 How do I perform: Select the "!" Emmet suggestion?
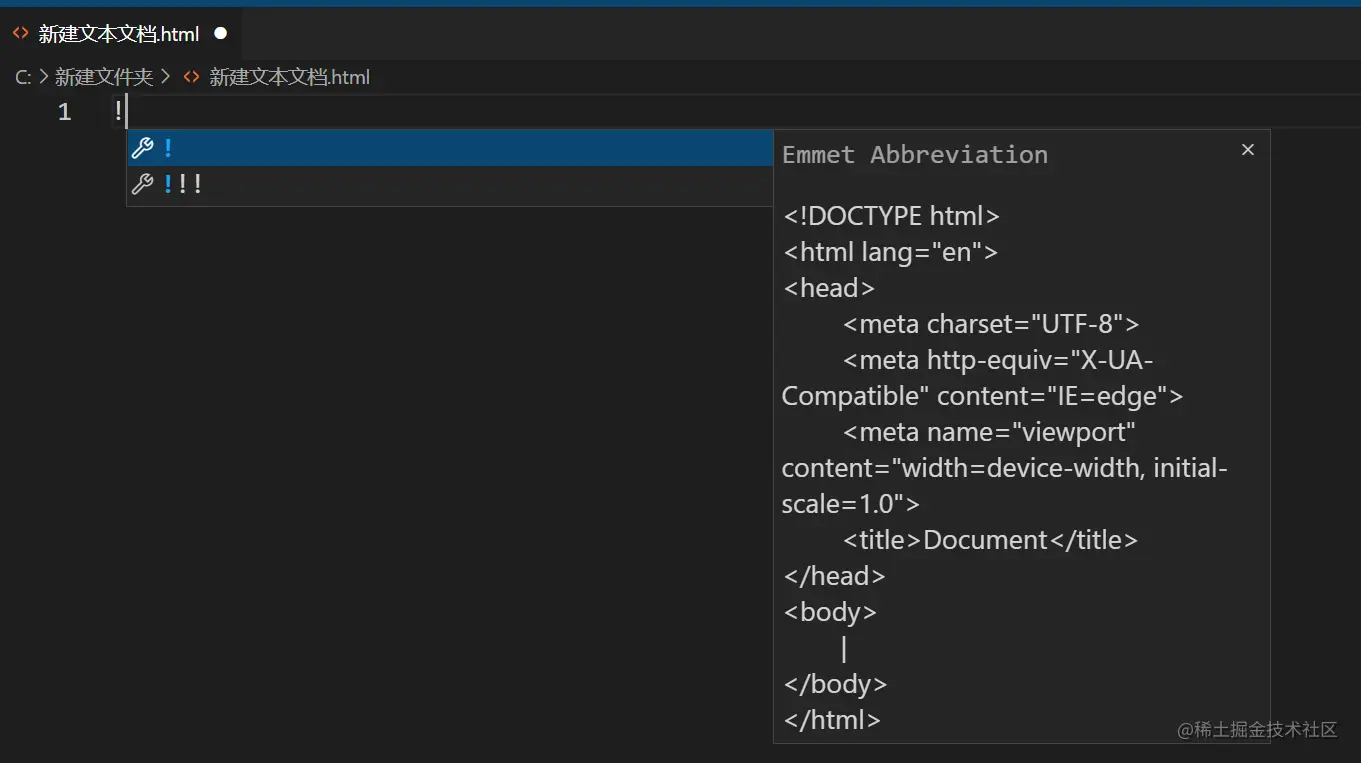(x=450, y=148)
